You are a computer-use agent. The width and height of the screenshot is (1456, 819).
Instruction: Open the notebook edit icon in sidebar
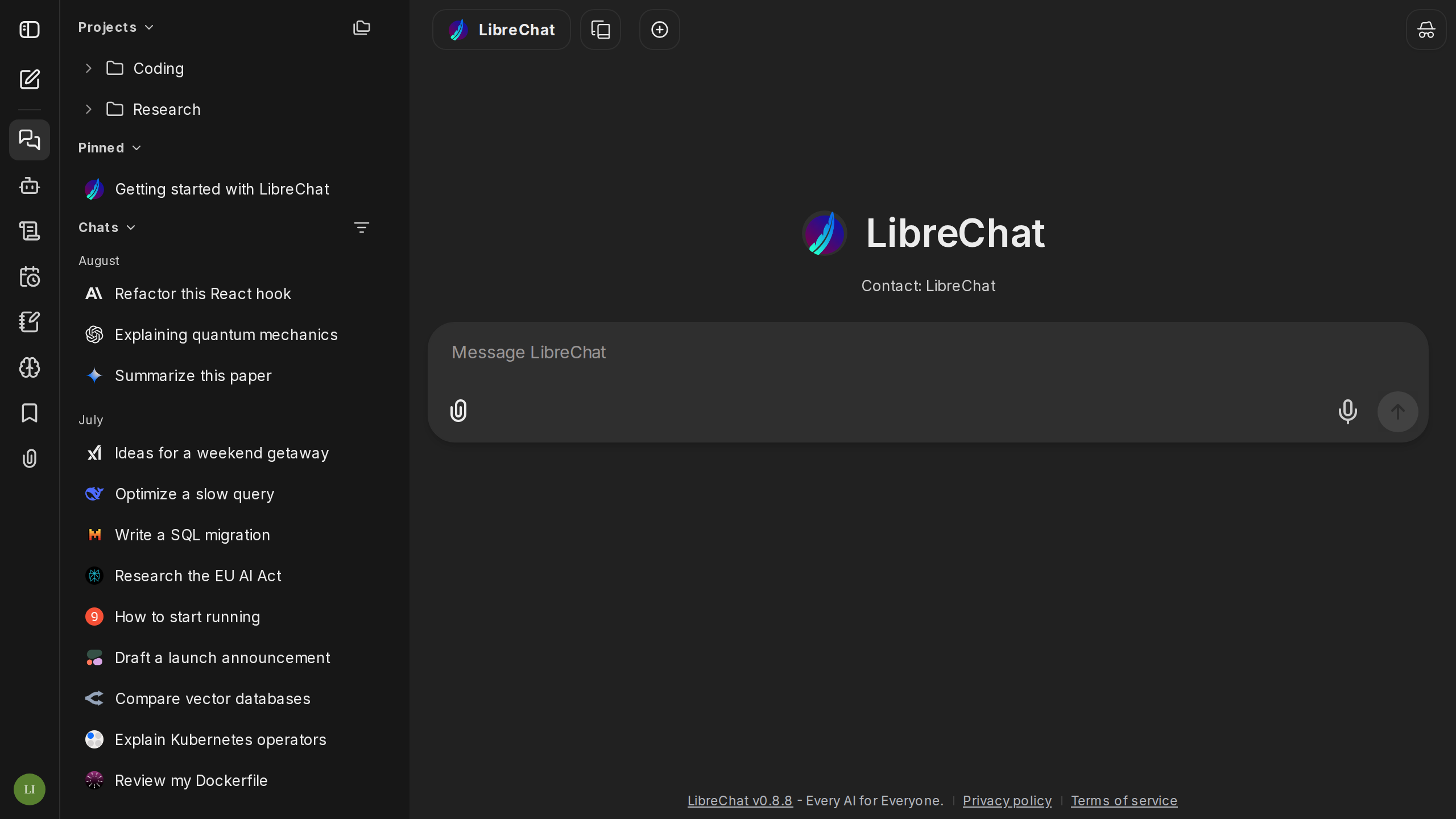pyautogui.click(x=30, y=322)
